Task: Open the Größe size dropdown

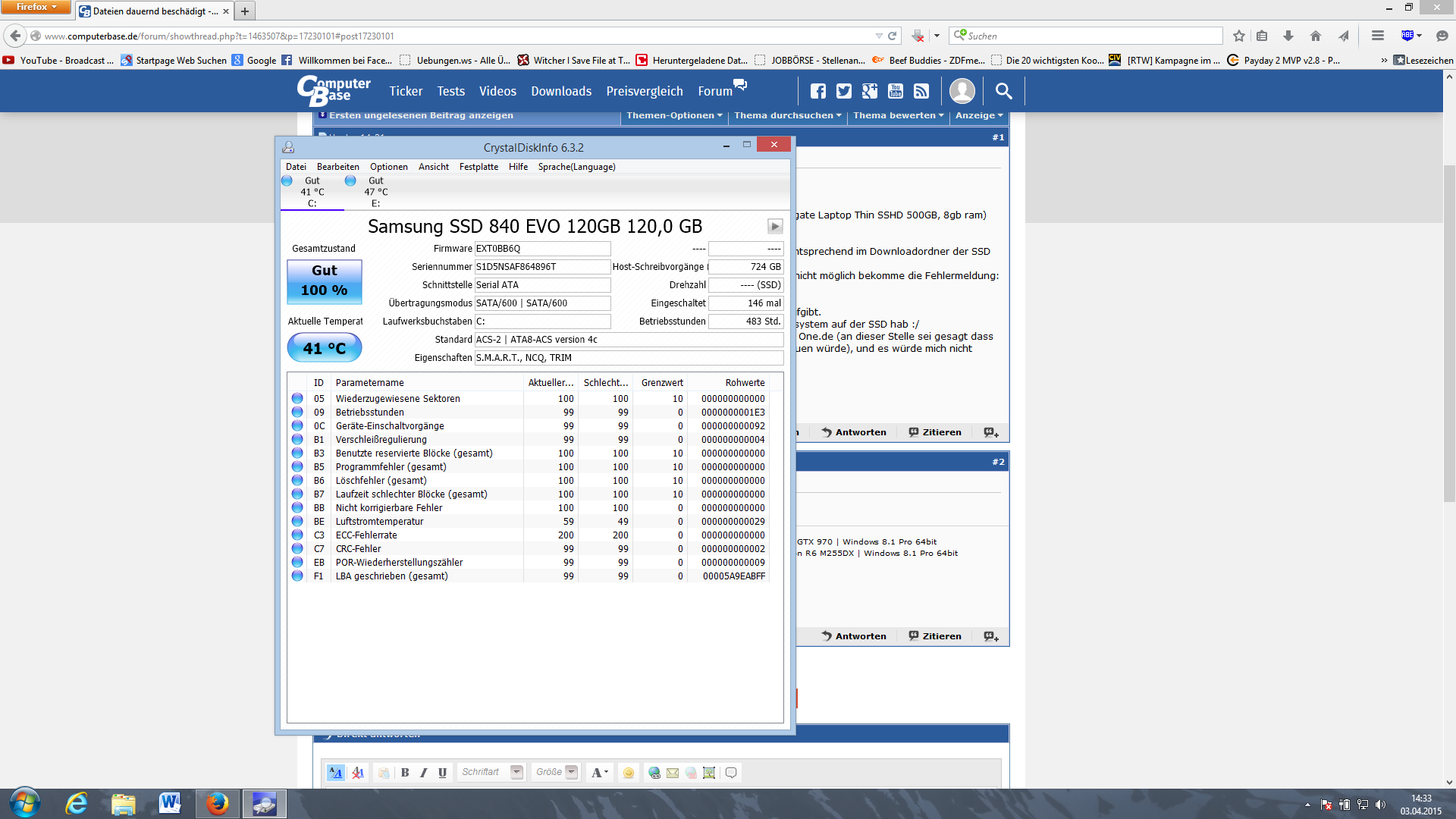Action: [556, 773]
